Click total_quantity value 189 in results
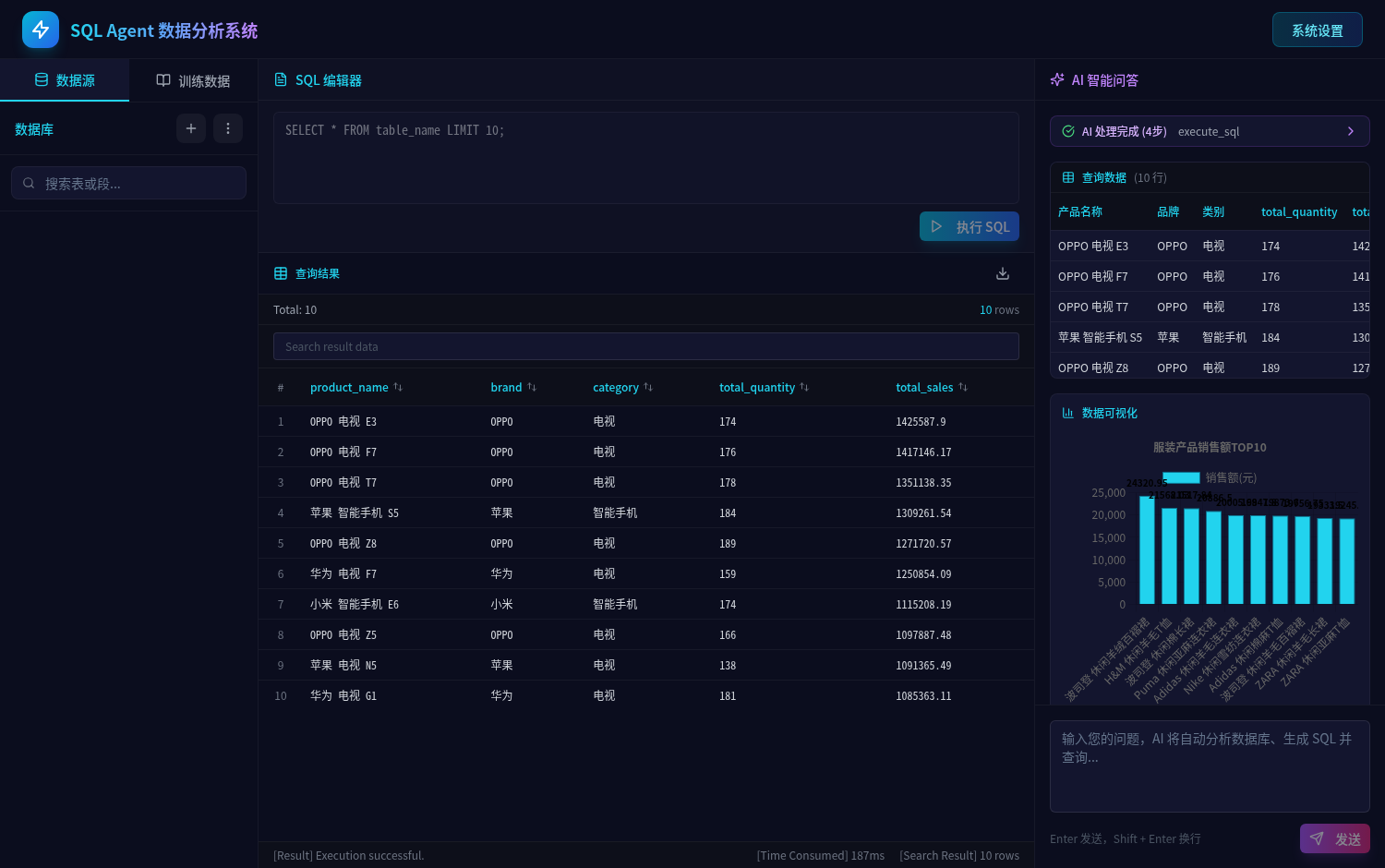 (728, 543)
